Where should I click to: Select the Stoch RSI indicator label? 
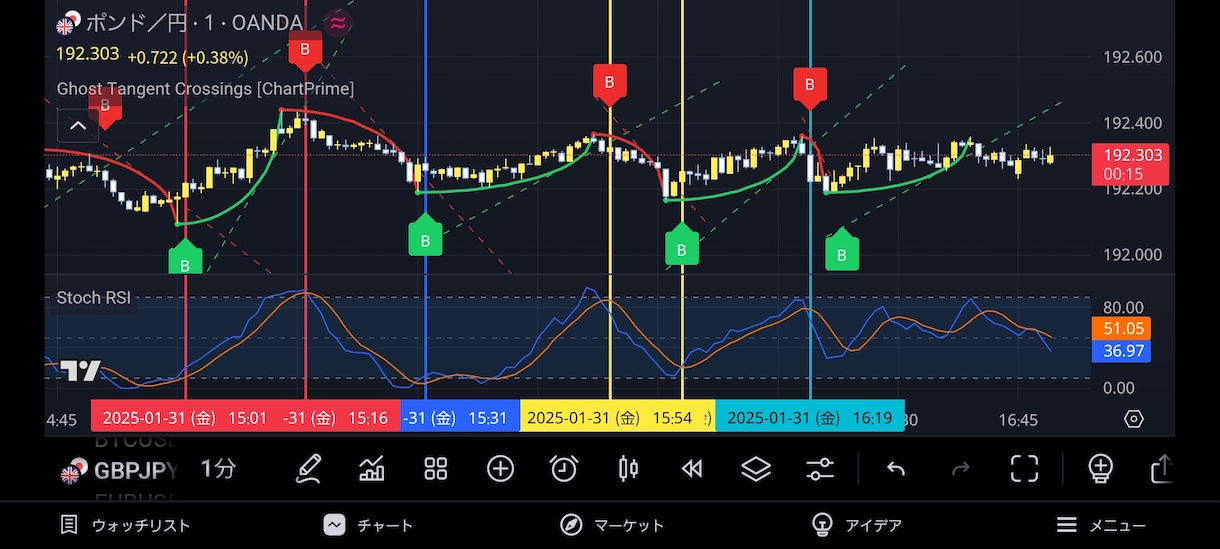93,297
